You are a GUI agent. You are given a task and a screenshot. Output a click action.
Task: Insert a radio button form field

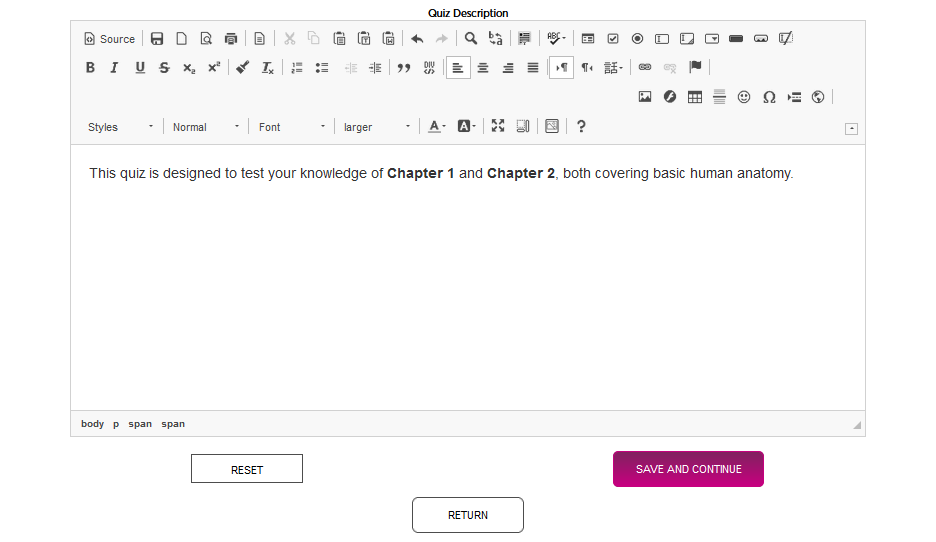point(638,39)
